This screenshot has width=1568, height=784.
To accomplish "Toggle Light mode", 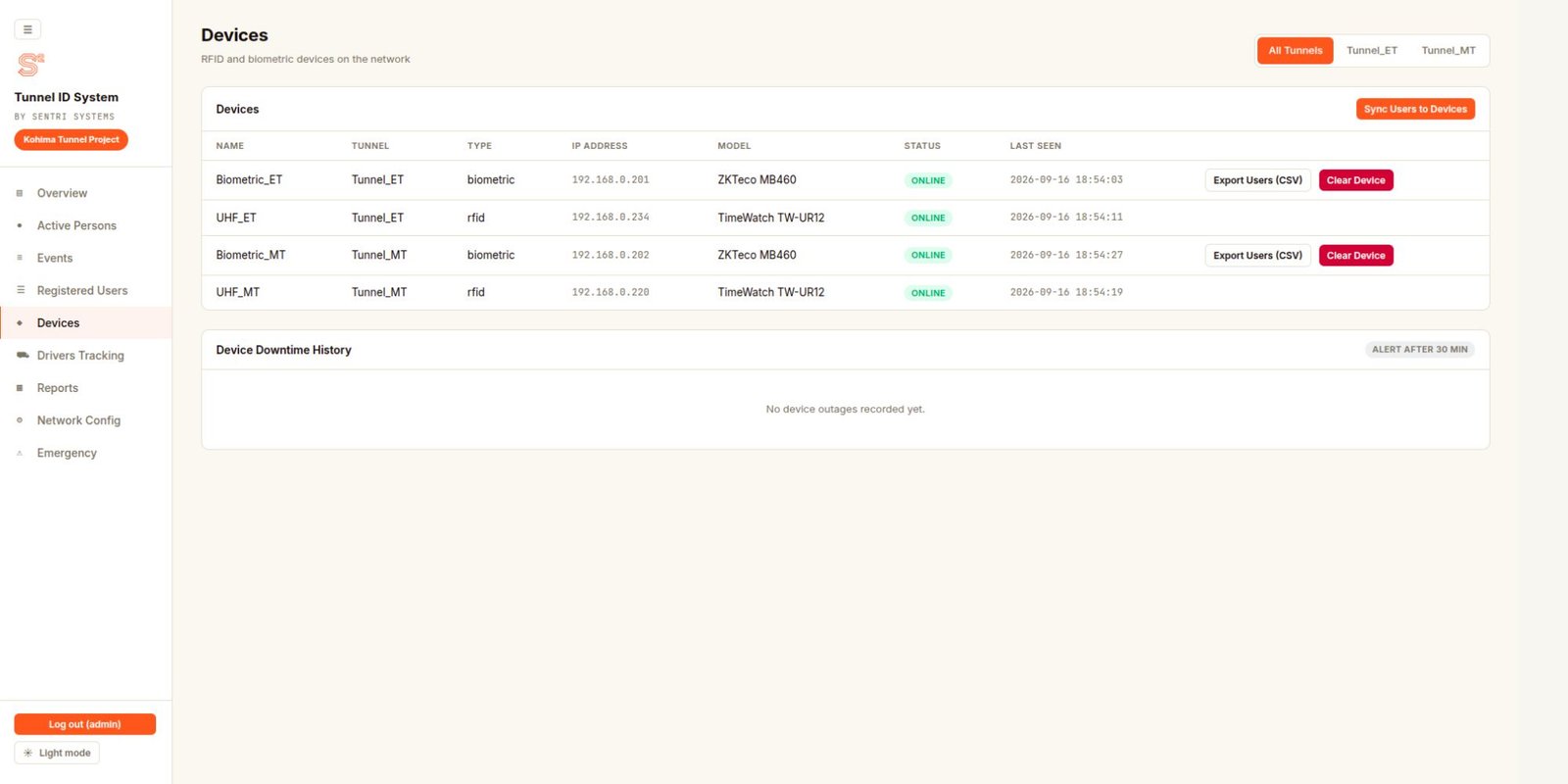I will 57,753.
